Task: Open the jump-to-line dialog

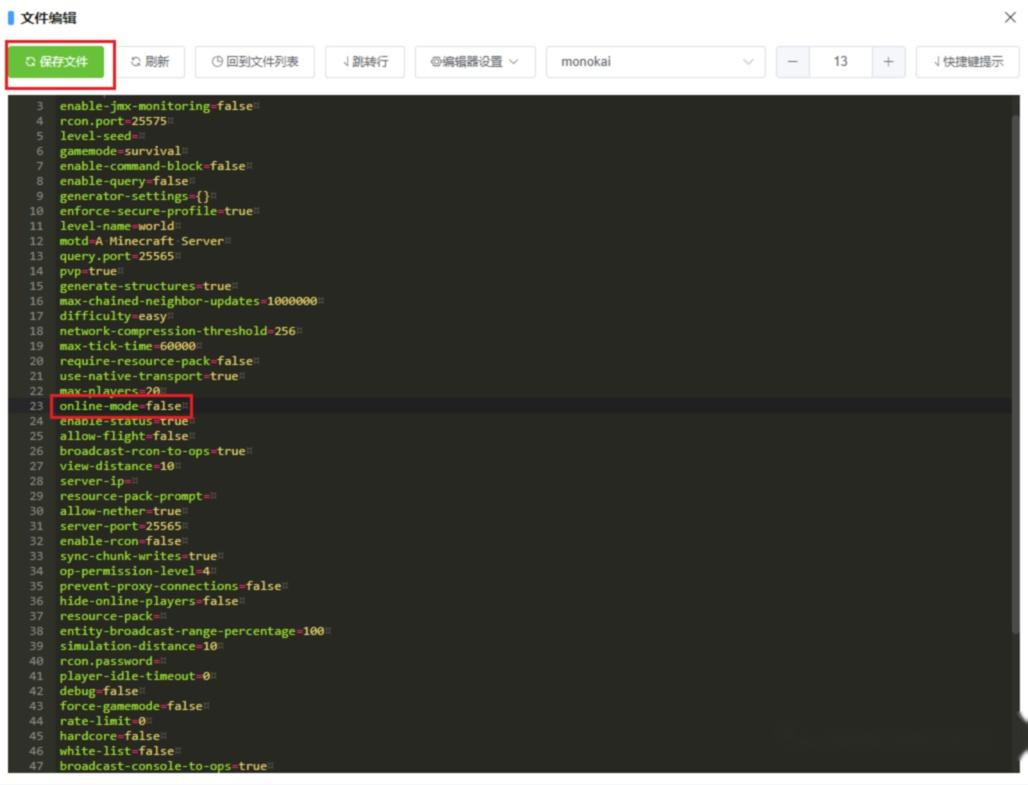Action: click(365, 62)
